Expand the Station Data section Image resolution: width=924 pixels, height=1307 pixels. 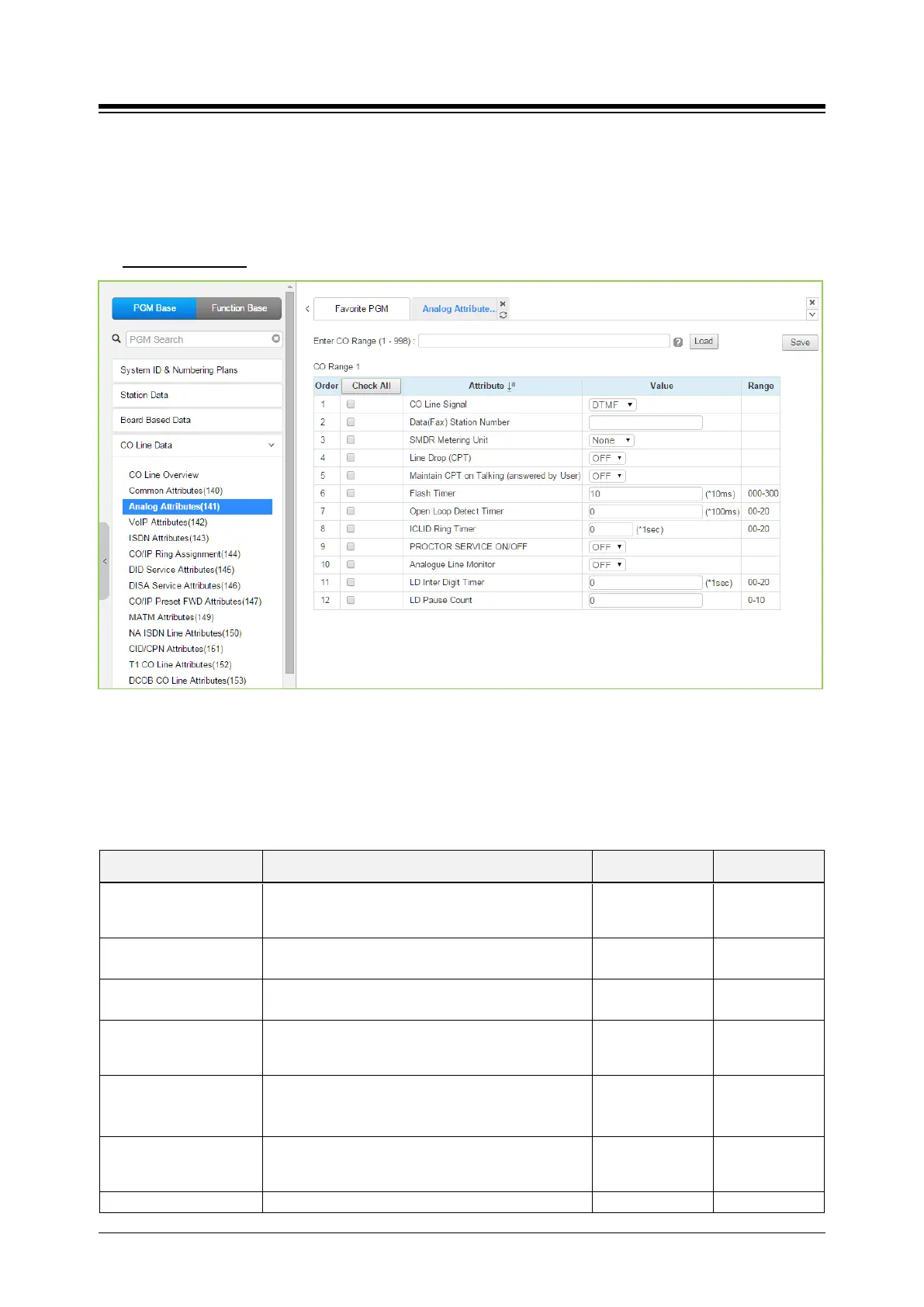point(197,395)
